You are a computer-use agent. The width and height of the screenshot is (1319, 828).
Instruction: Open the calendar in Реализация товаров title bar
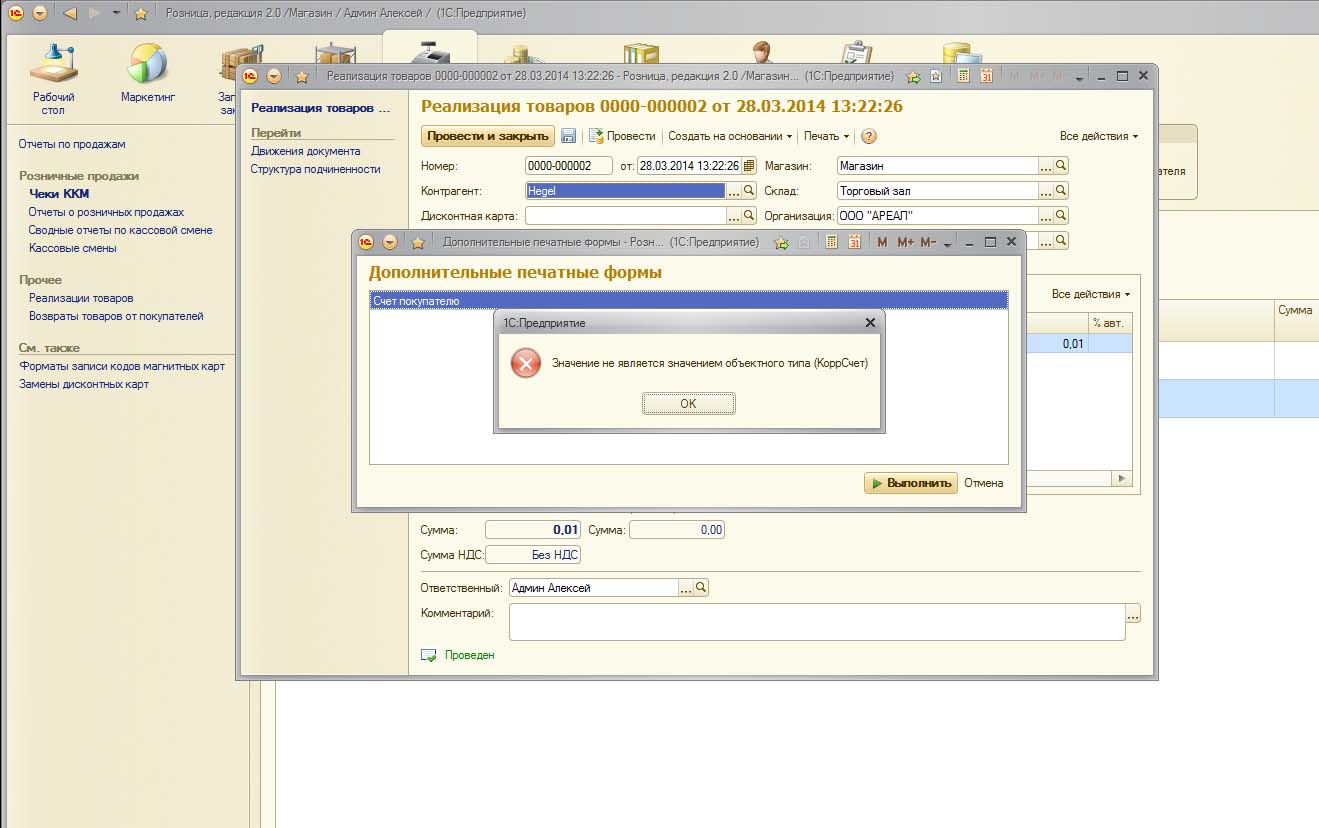pos(986,76)
